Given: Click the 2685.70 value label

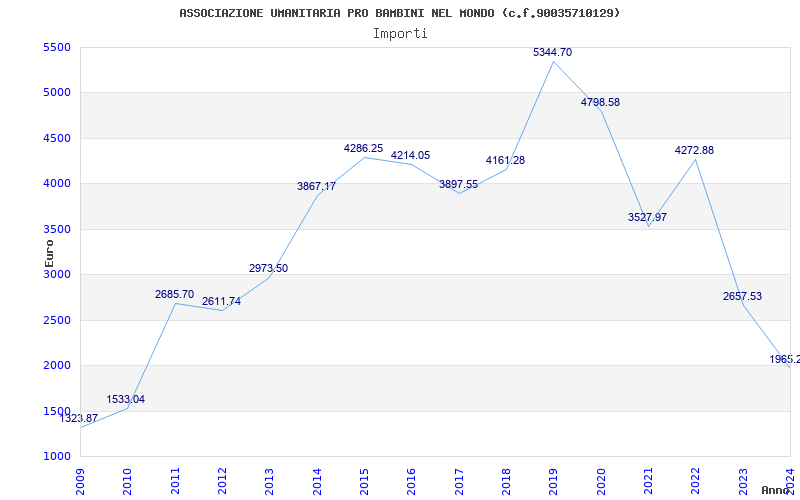Looking at the screenshot, I should coord(174,294).
